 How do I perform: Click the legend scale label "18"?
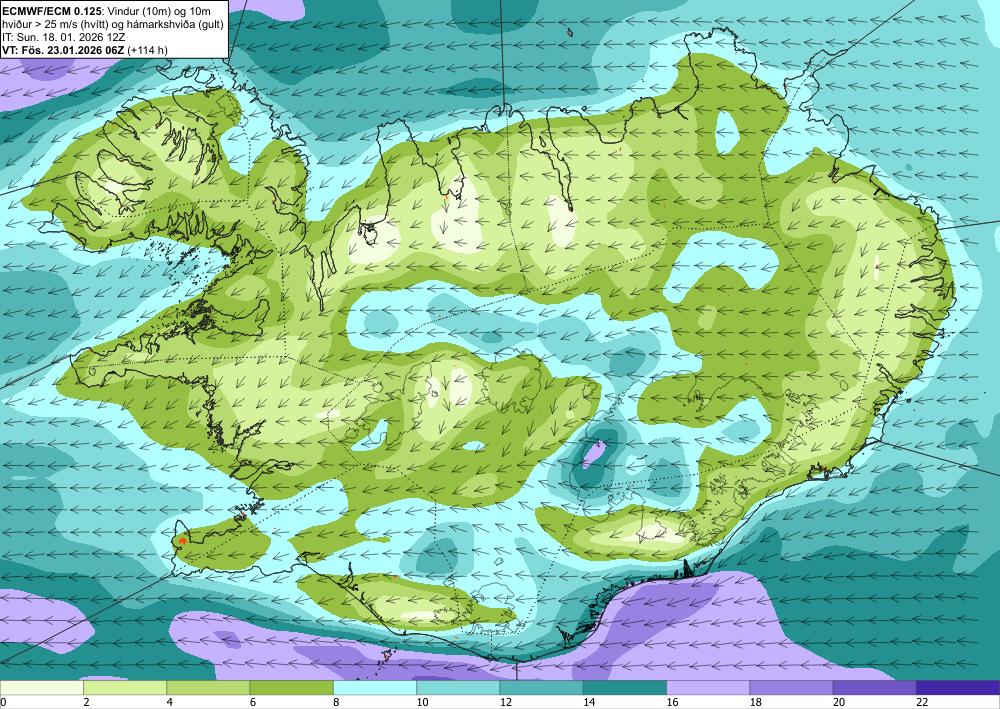756,703
